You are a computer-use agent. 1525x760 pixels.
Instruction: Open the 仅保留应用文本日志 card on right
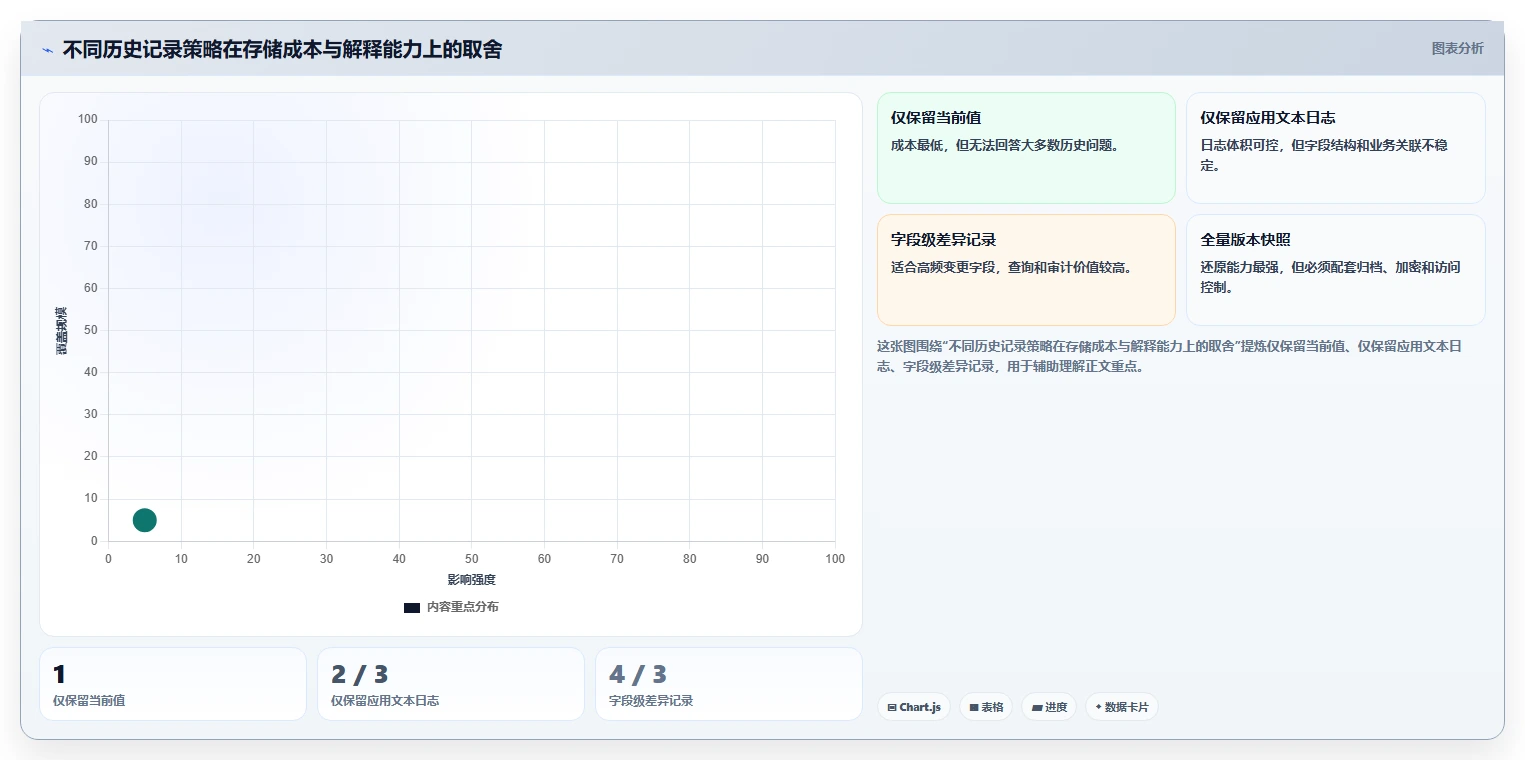[x=1335, y=148]
